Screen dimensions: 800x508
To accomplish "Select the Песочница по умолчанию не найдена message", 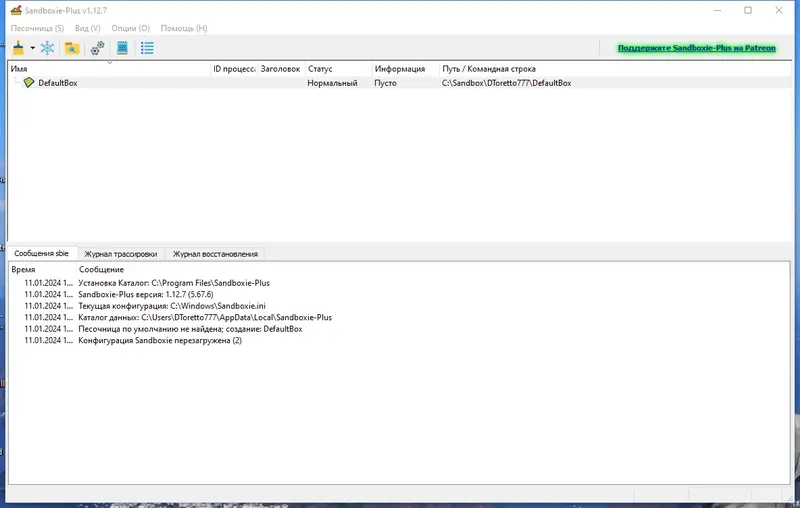I will pyautogui.click(x=190, y=329).
